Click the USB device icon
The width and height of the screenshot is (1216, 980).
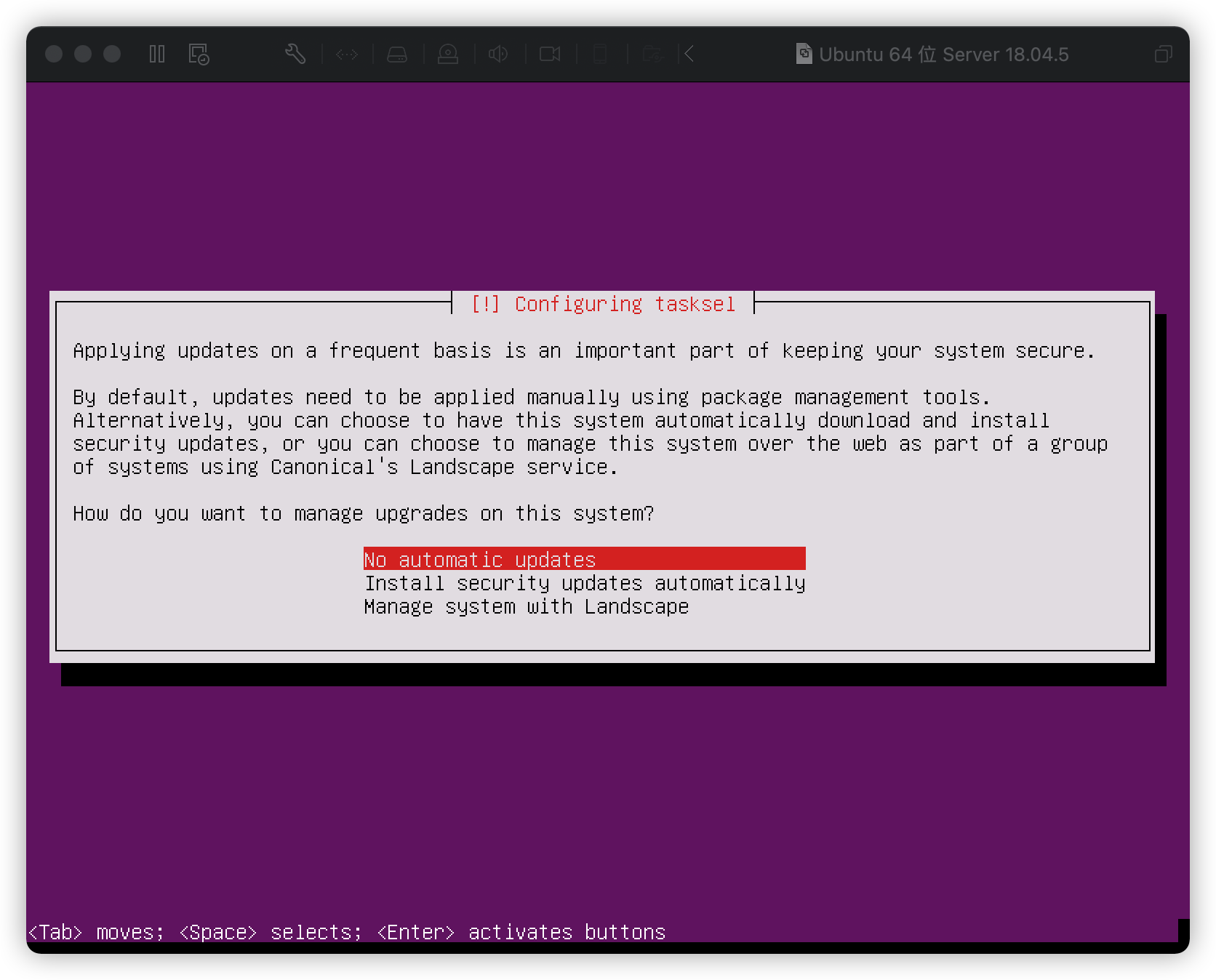(600, 54)
